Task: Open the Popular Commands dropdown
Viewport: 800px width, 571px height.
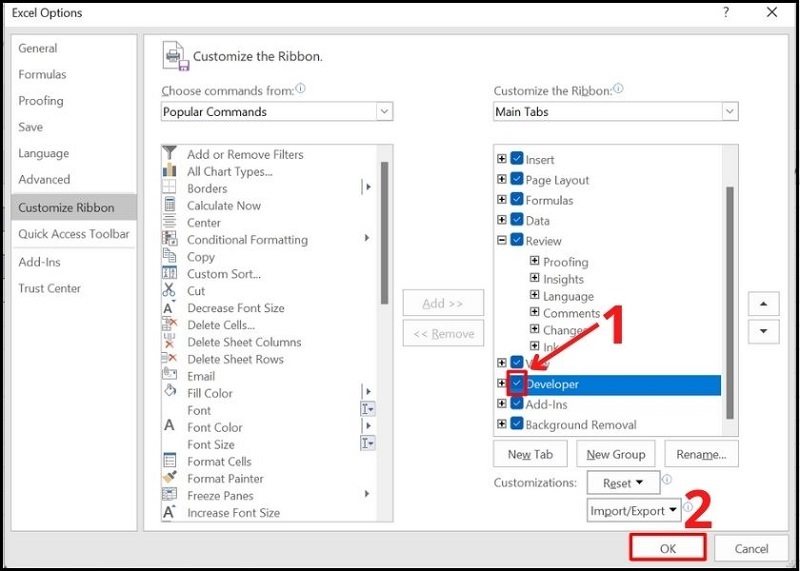Action: point(384,112)
